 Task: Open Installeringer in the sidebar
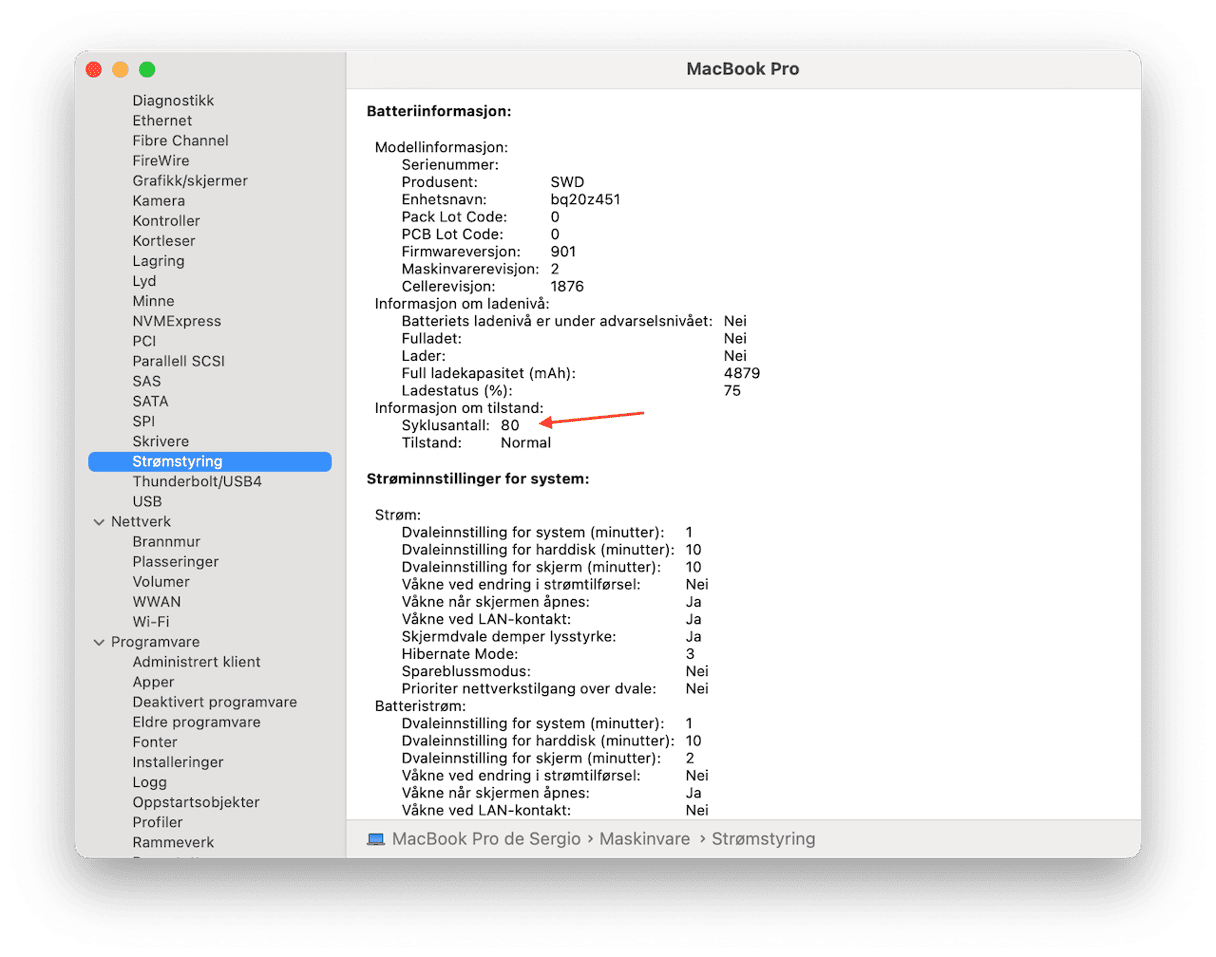[x=178, y=762]
